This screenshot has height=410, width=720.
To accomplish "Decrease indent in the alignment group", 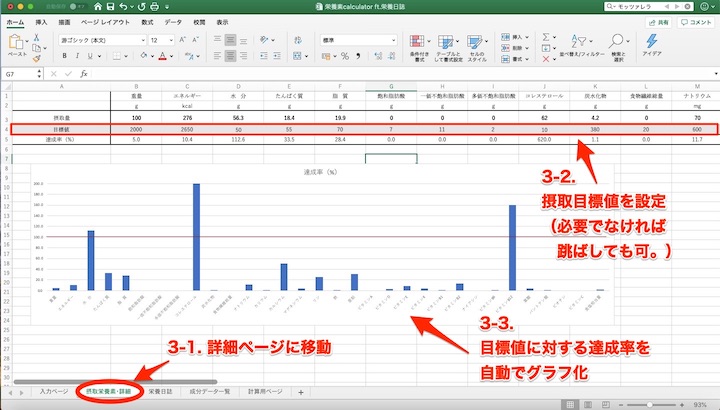I will pyautogui.click(x=264, y=56).
